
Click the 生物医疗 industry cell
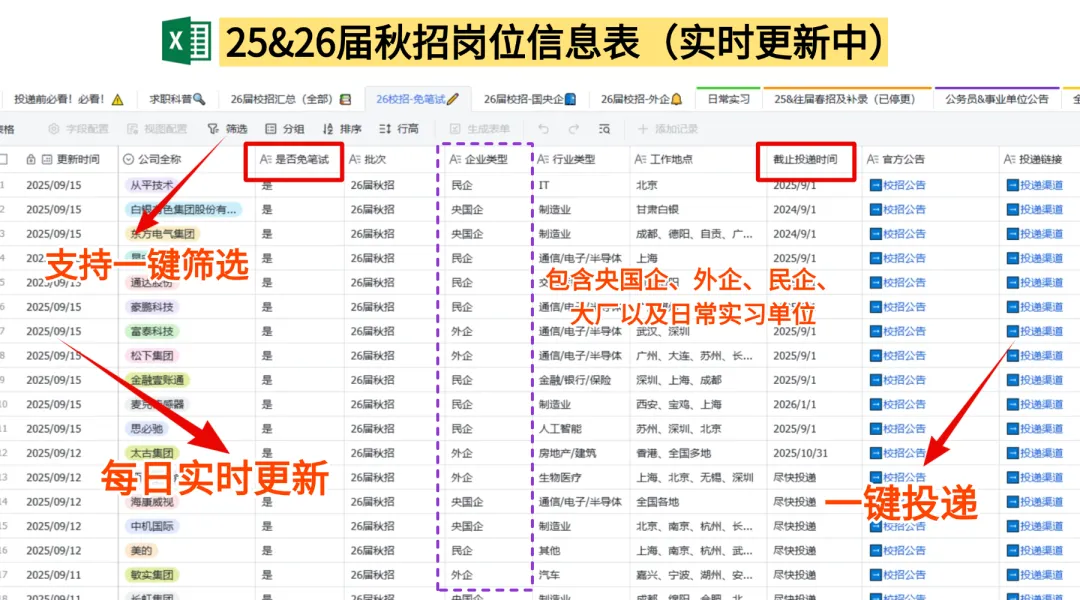(x=560, y=477)
